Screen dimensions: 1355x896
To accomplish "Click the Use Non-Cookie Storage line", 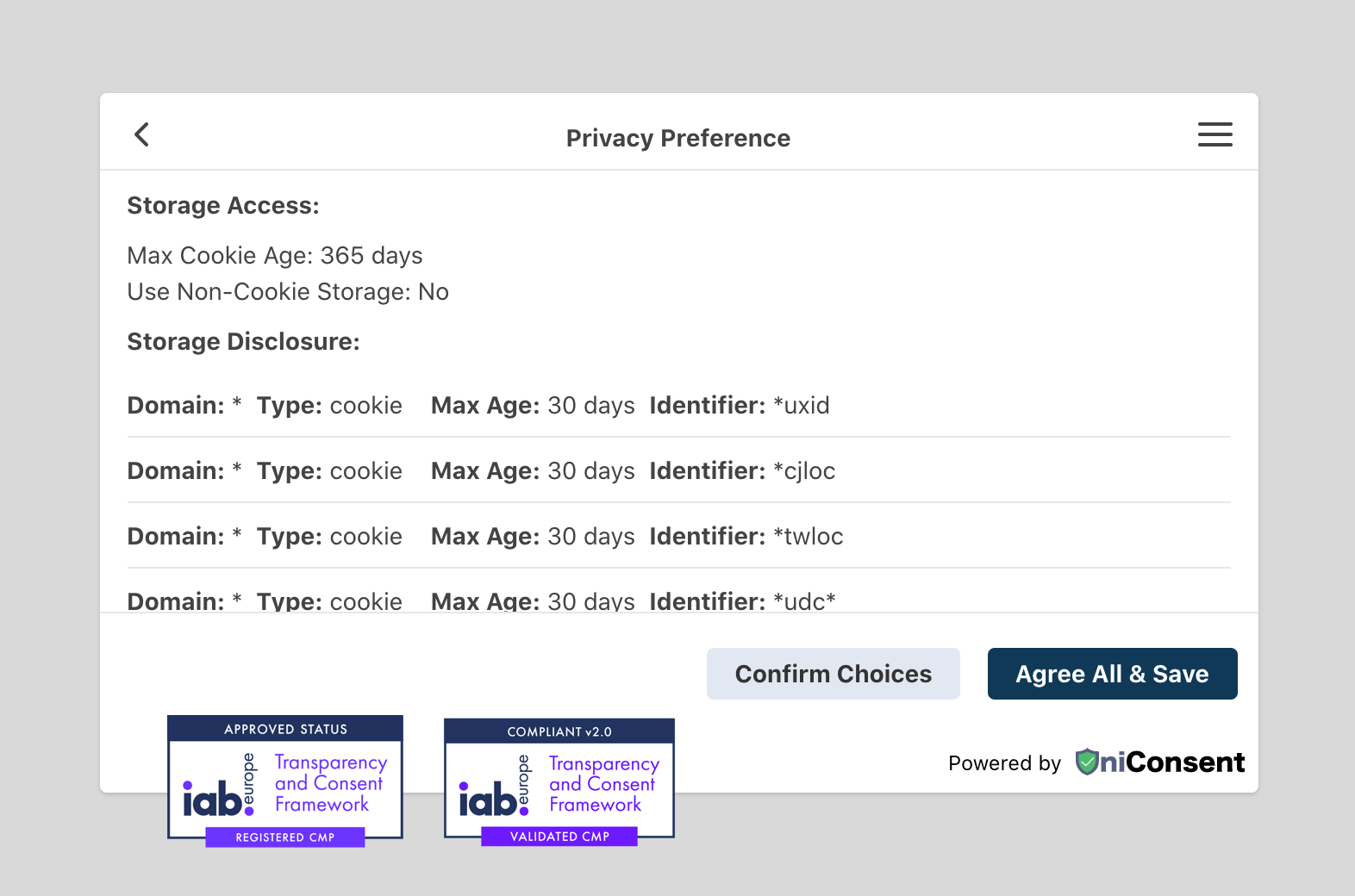I will 288,292.
